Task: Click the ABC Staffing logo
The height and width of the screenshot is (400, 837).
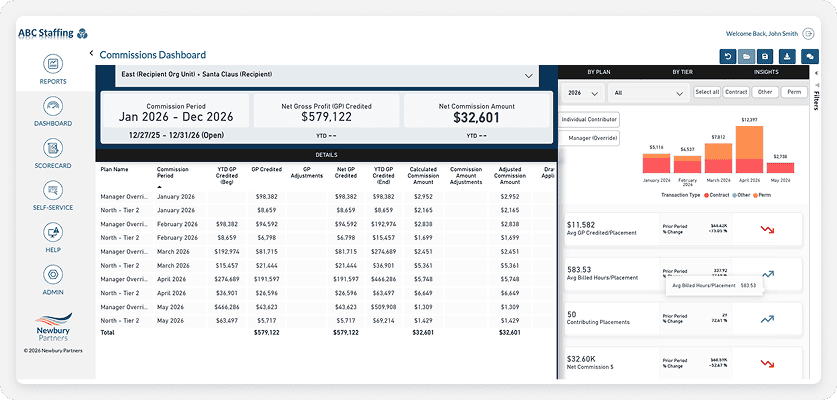Action: point(53,34)
